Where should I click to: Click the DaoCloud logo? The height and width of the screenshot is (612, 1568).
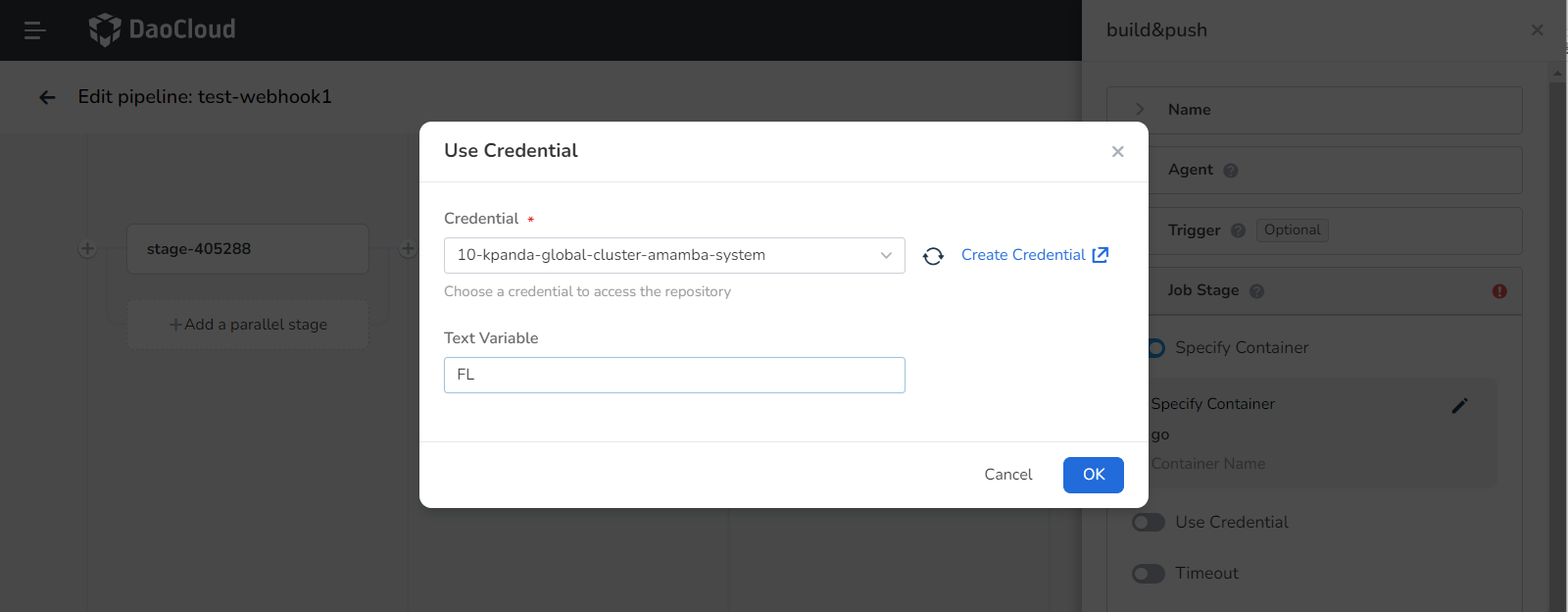(163, 29)
